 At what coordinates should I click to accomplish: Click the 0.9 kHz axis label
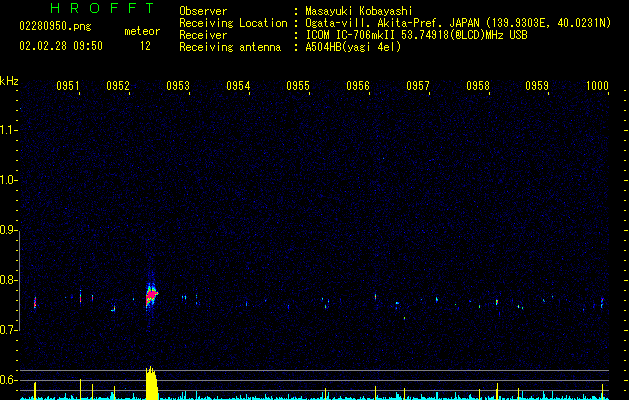(8, 230)
